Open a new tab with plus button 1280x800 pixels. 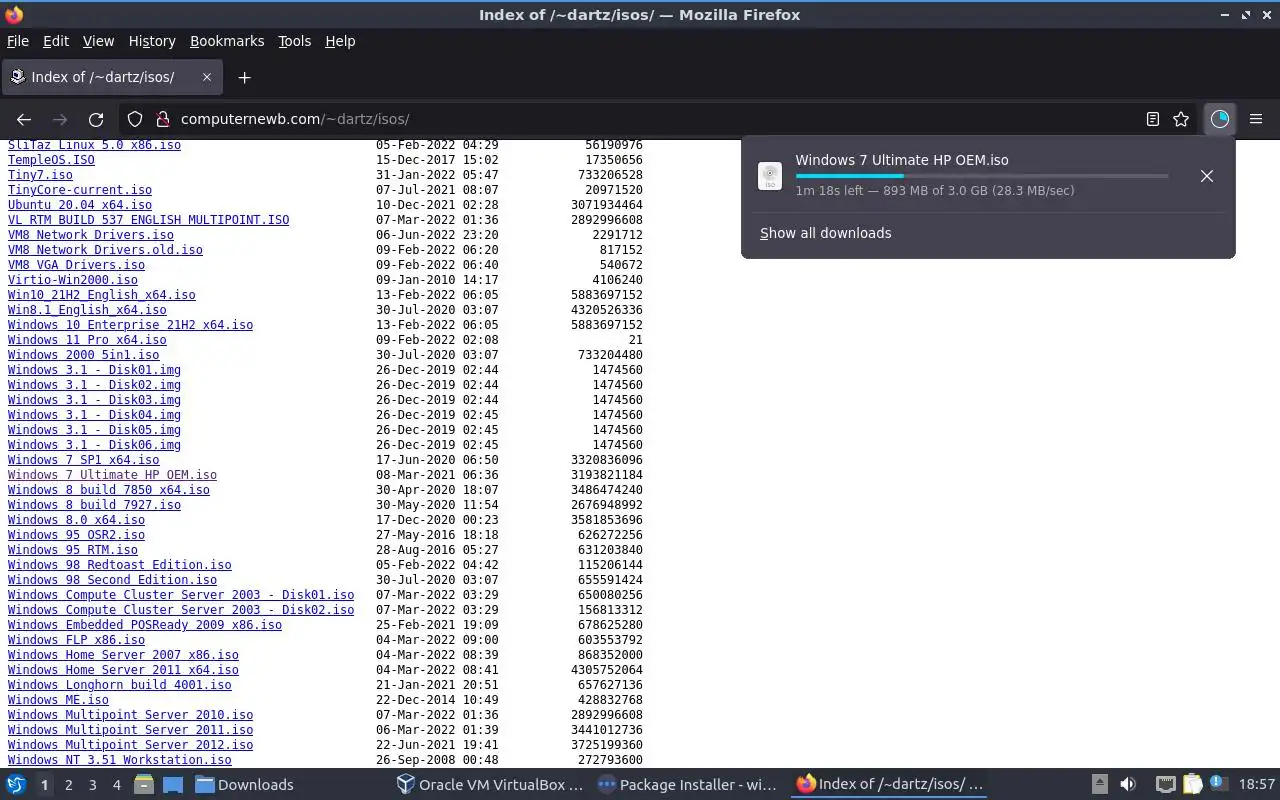tap(244, 77)
